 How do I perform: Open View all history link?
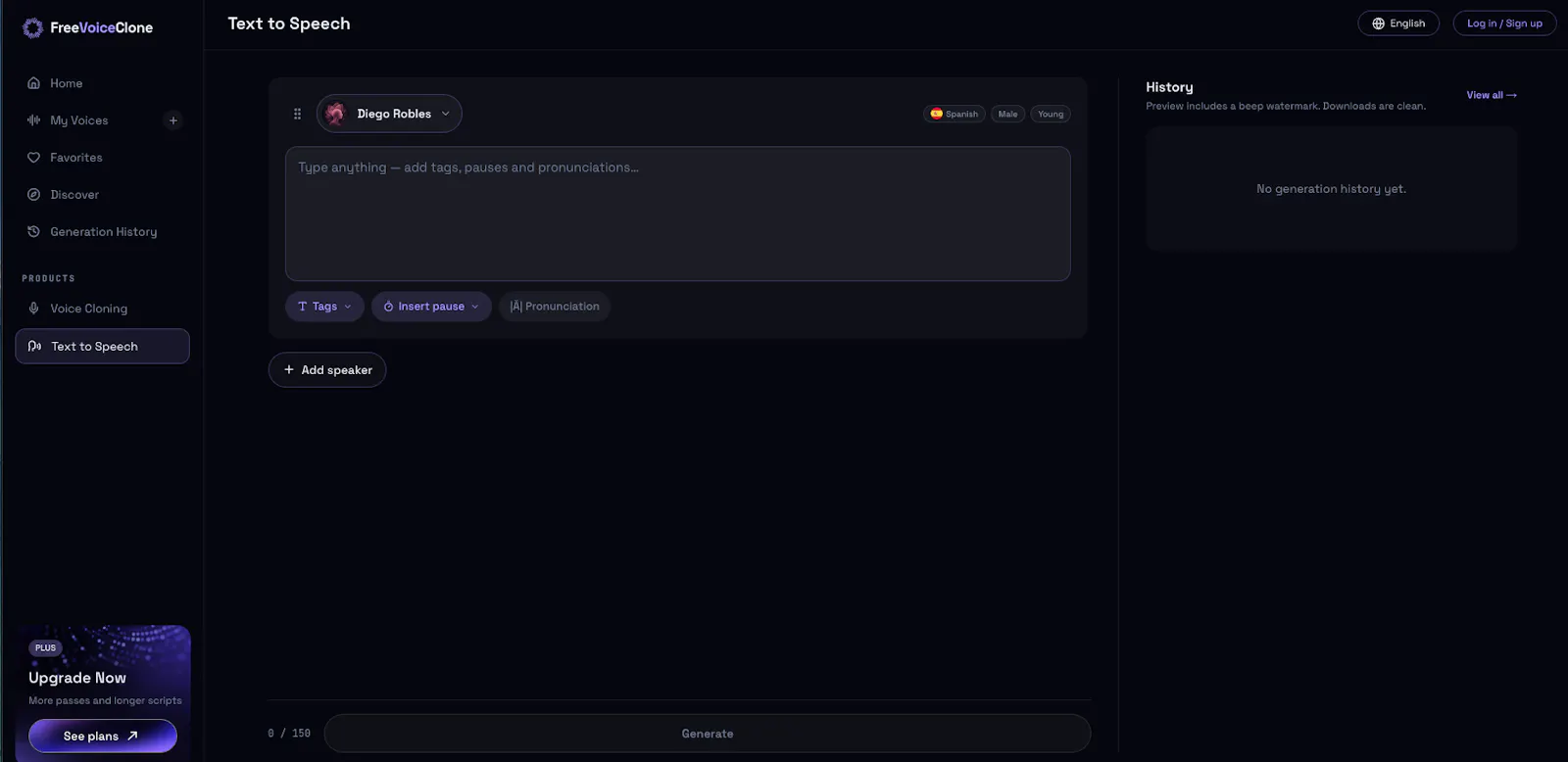tap(1492, 95)
